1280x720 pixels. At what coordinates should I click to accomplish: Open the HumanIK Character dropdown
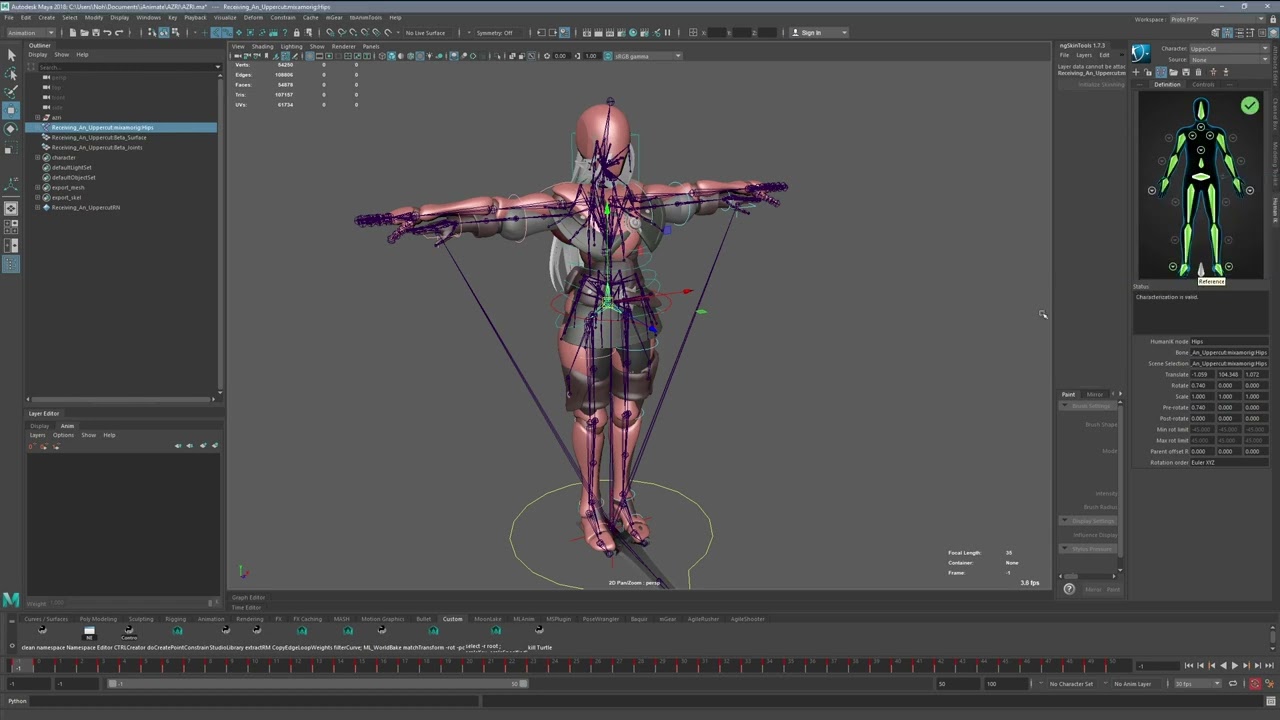1229,48
